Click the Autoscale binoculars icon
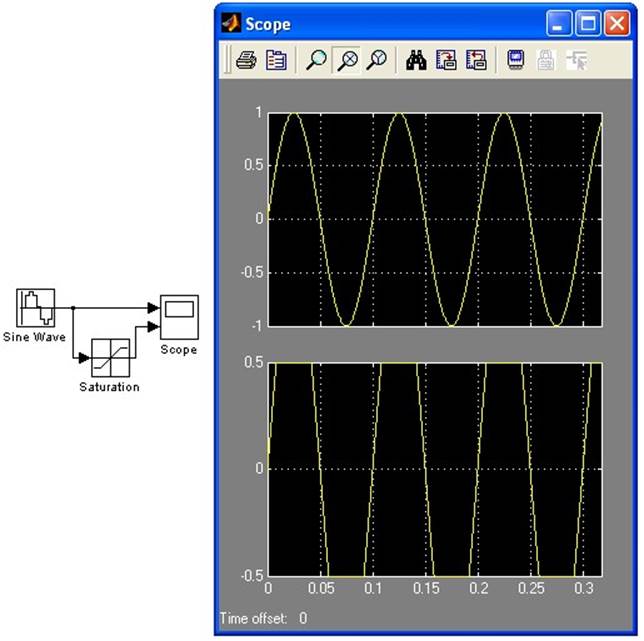 (416, 60)
